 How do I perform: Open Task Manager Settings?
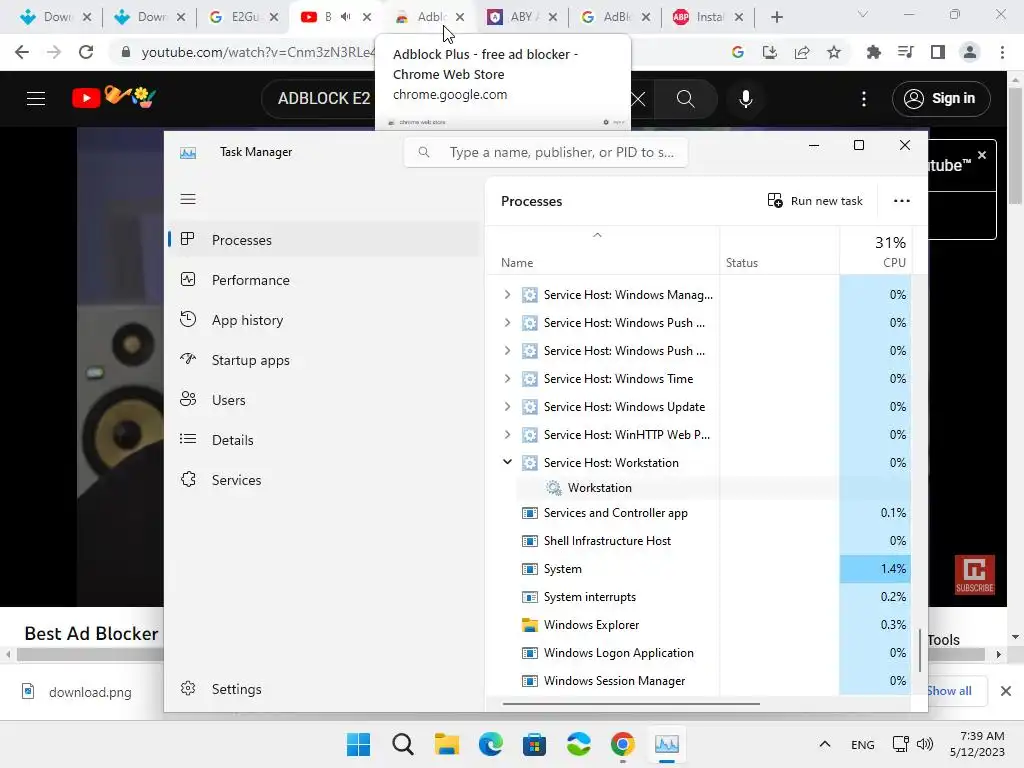(x=323, y=689)
